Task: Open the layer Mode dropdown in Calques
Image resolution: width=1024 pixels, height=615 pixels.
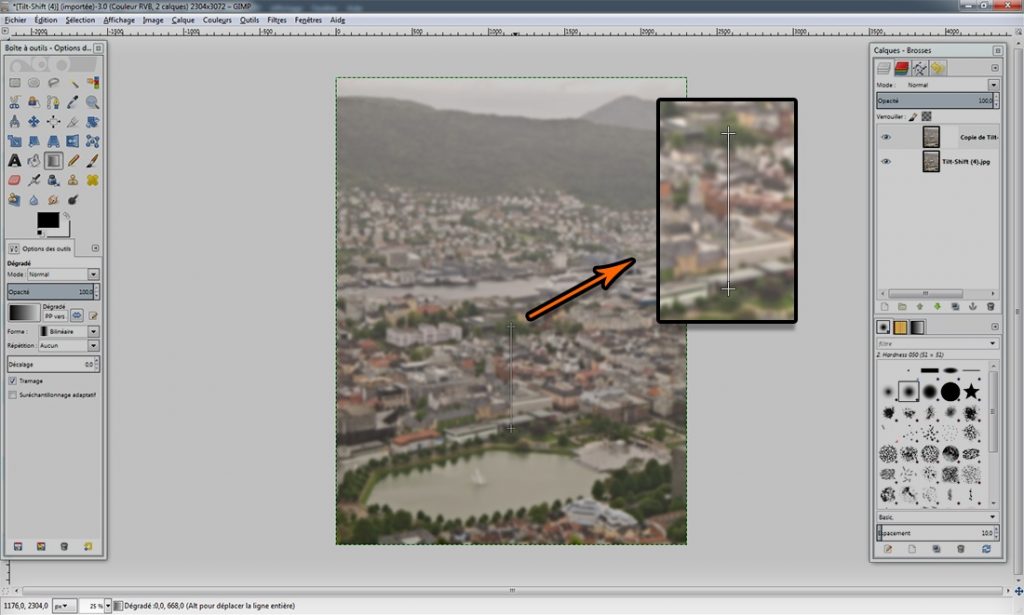Action: coord(993,85)
